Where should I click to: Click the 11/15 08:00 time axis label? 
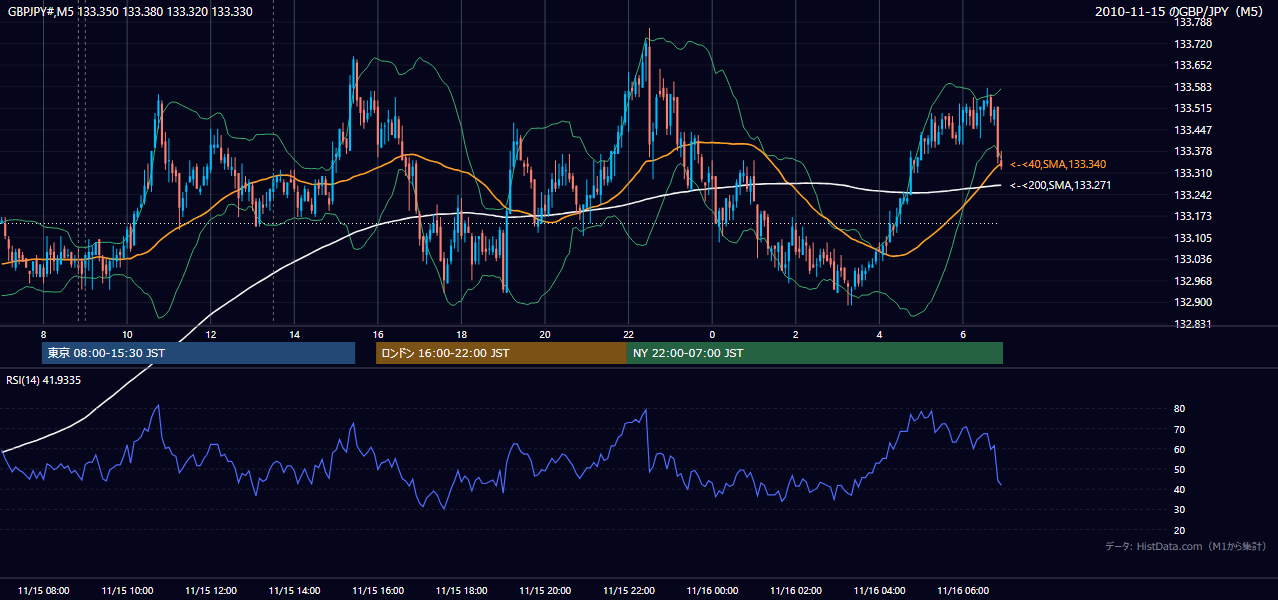click(x=44, y=591)
